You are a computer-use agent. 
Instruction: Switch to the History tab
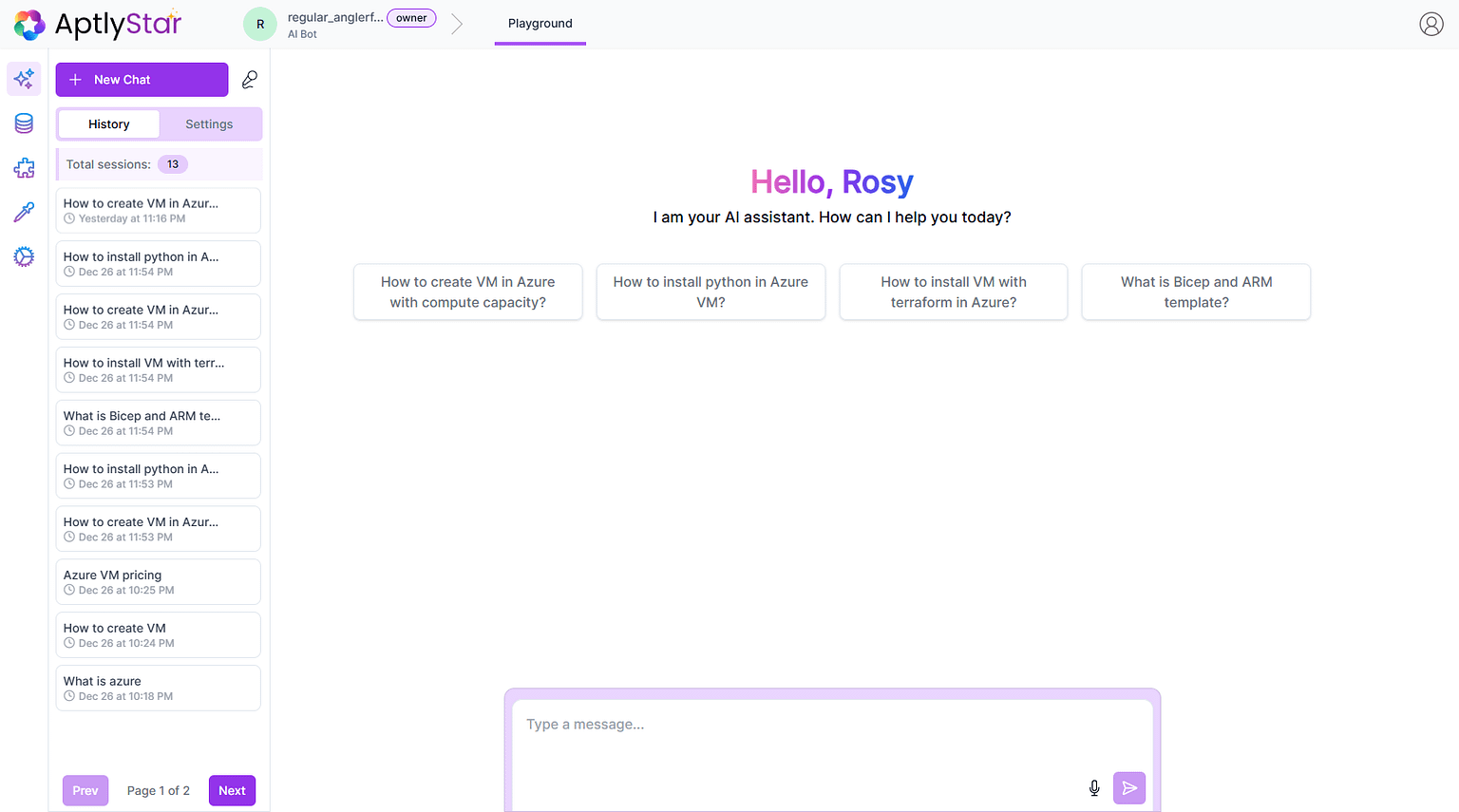[107, 123]
